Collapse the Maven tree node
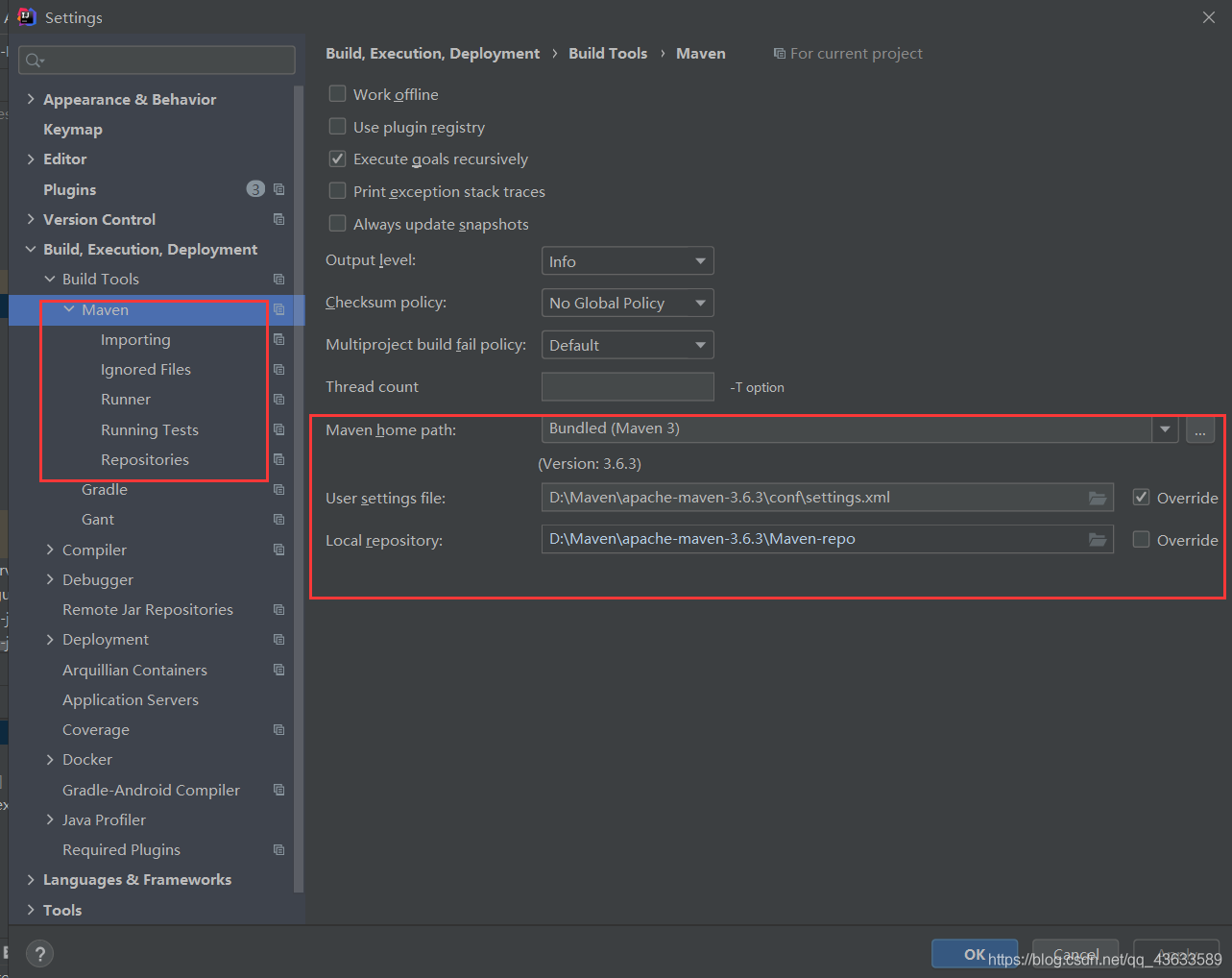The width and height of the screenshot is (1232, 978). coord(69,309)
